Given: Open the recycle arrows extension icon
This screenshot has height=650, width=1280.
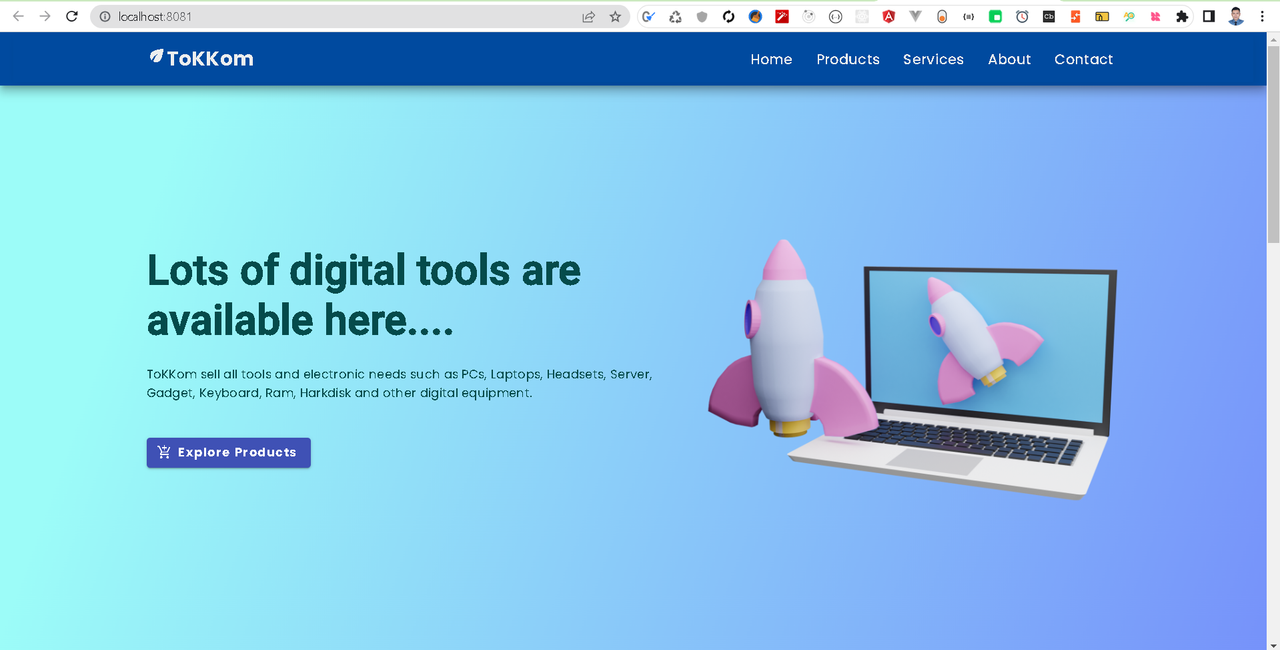Looking at the screenshot, I should (675, 17).
